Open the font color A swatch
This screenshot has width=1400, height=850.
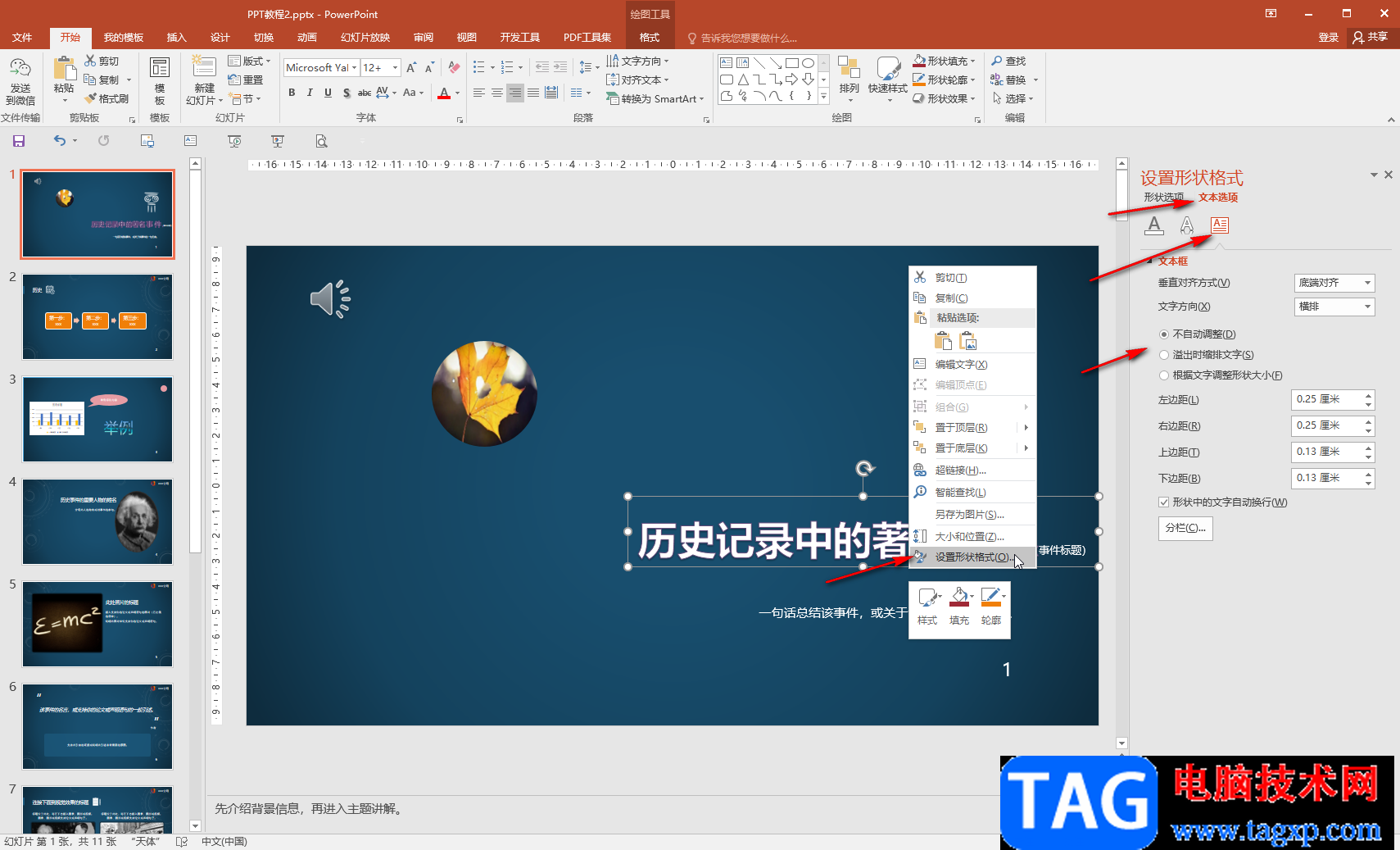[444, 93]
